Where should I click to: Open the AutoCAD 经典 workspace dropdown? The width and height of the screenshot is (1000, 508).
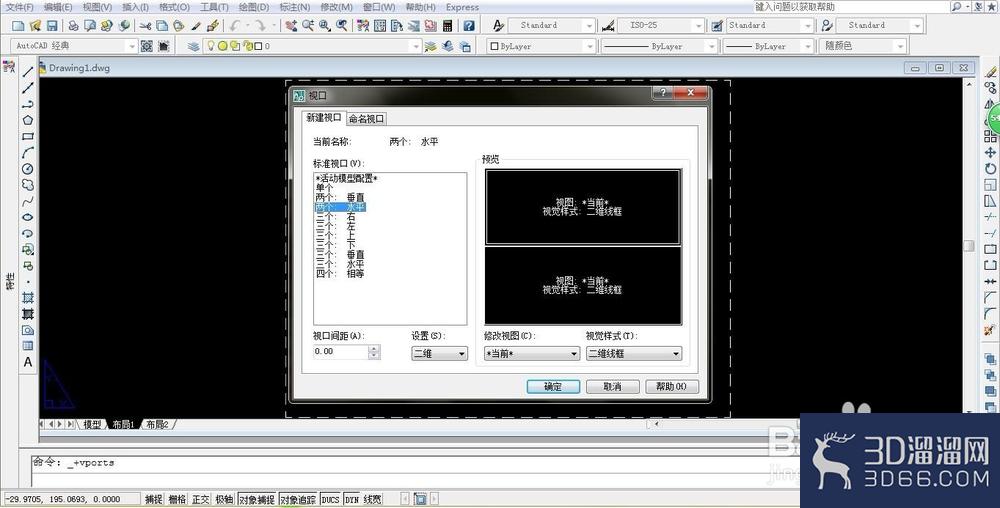pyautogui.click(x=75, y=46)
